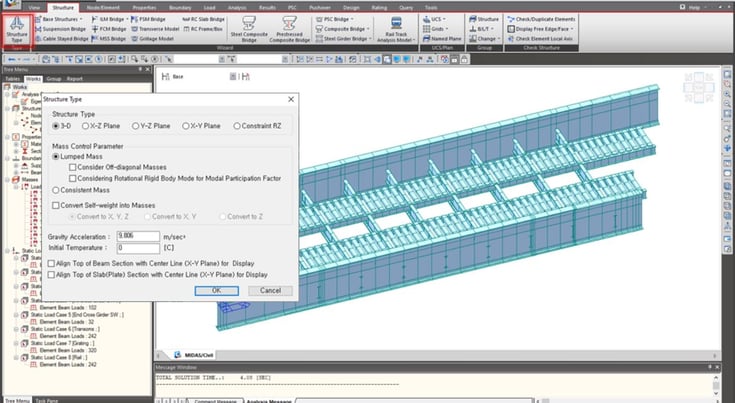Open Rail Track Analysis Model tool

(x=394, y=29)
